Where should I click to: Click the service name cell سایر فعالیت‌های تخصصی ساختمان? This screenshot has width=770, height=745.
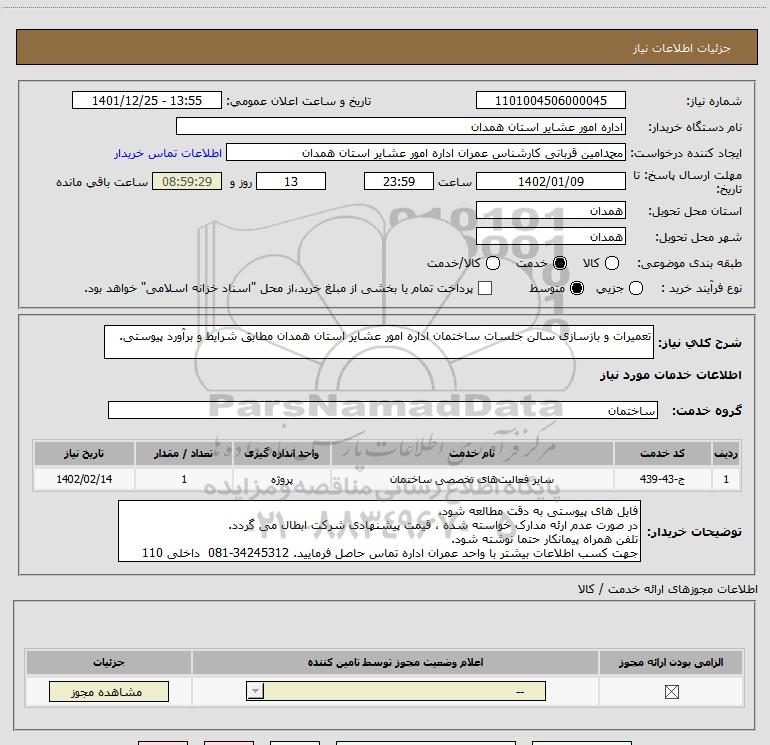click(472, 479)
